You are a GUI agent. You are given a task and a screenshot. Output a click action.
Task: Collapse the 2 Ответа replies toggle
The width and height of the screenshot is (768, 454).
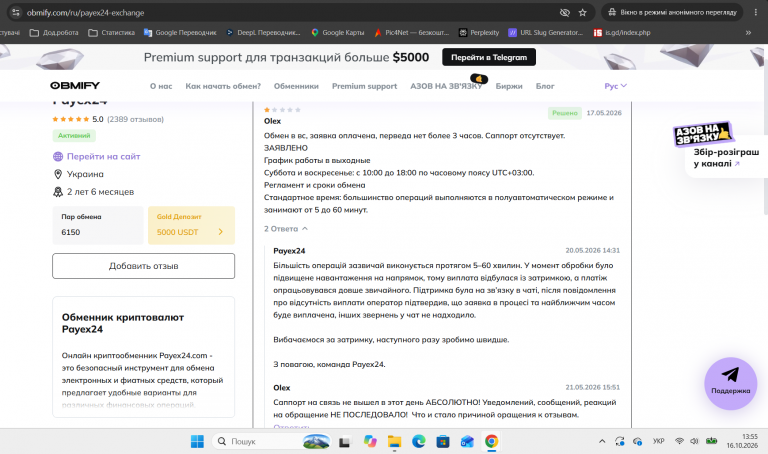(286, 229)
